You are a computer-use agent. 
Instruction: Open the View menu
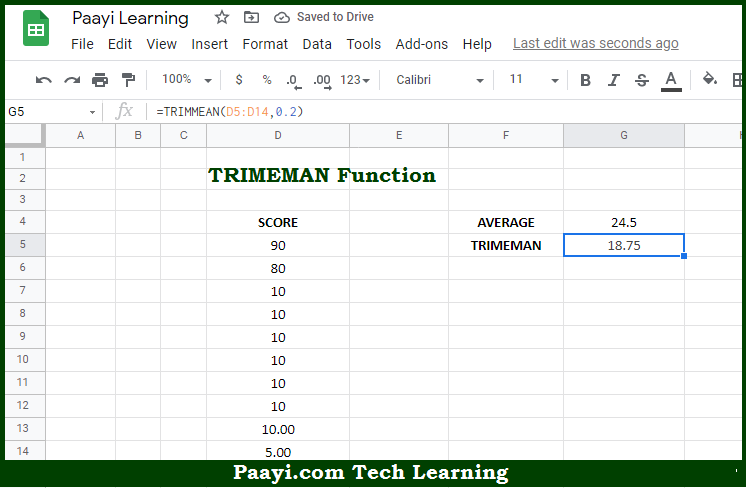click(x=162, y=44)
